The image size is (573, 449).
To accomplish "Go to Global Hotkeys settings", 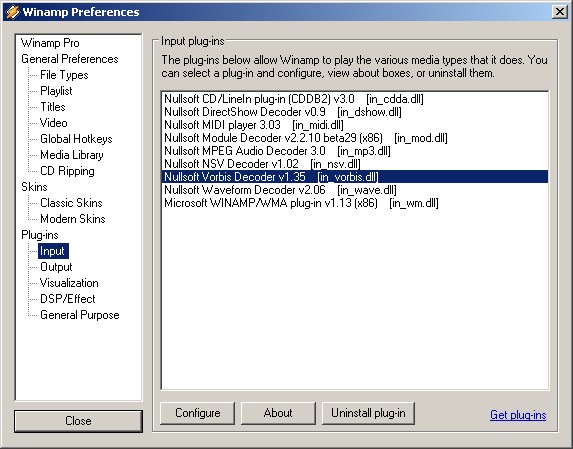I will [76, 139].
